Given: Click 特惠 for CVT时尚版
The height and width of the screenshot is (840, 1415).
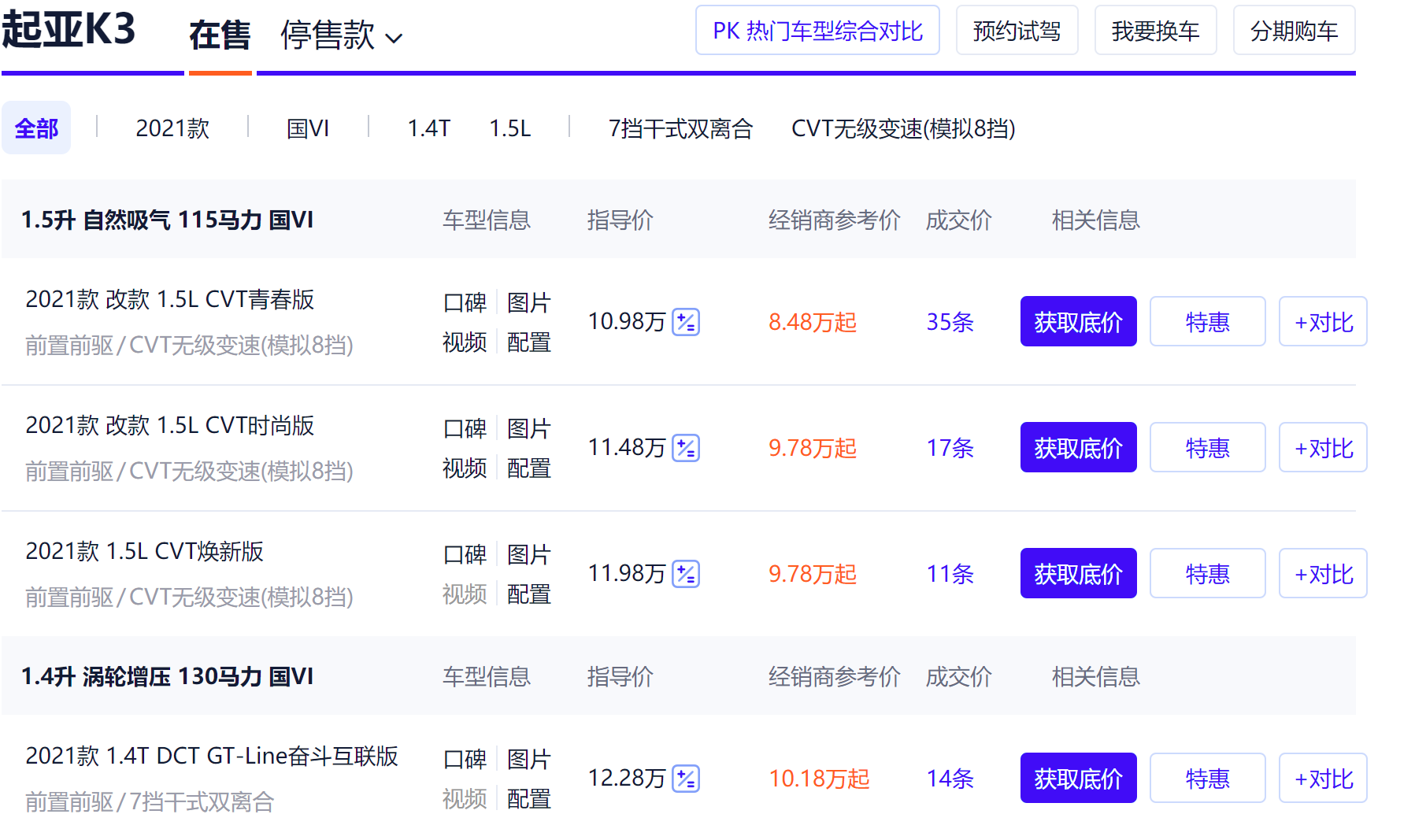Looking at the screenshot, I should (1208, 447).
